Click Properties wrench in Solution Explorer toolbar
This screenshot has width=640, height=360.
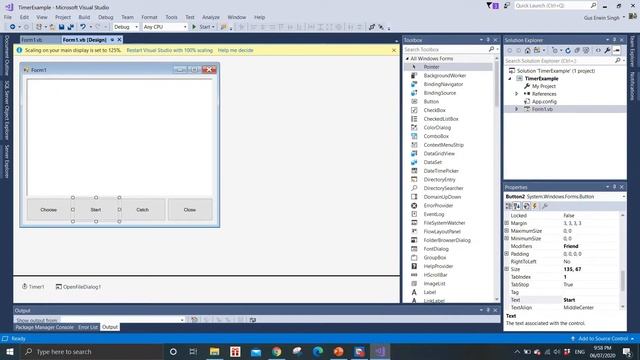coord(607,51)
